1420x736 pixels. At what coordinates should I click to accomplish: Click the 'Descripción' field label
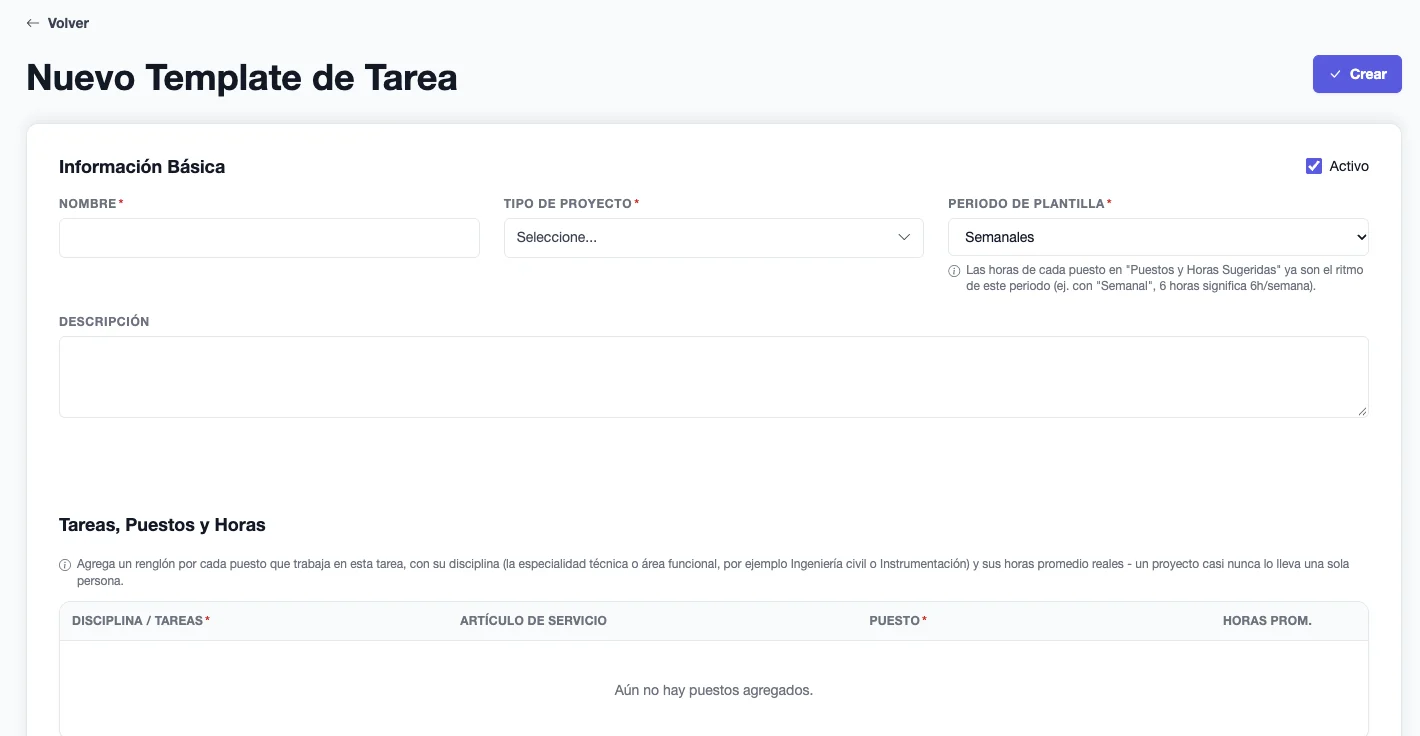click(104, 322)
